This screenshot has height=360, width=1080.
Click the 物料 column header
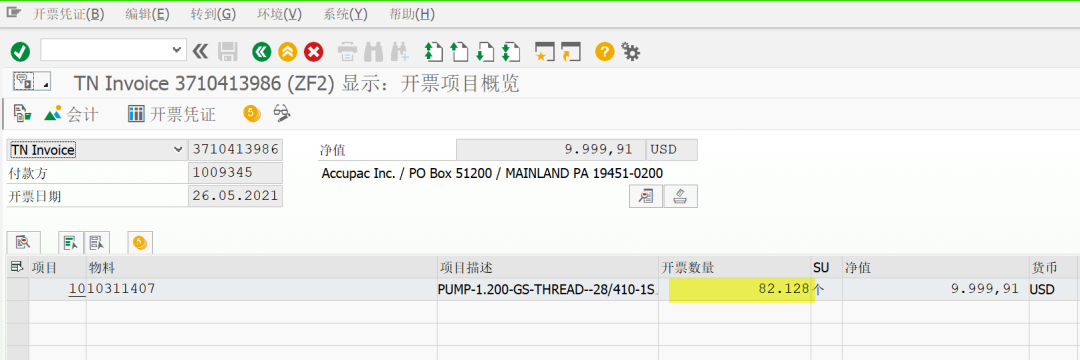pos(262,267)
